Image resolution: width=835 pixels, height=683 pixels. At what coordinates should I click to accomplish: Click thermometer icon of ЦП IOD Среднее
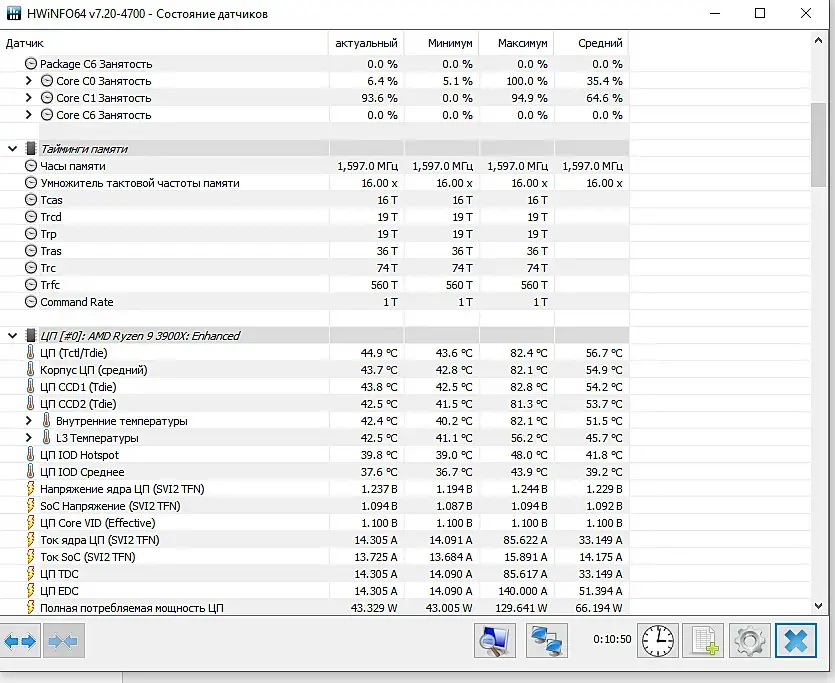click(x=30, y=472)
